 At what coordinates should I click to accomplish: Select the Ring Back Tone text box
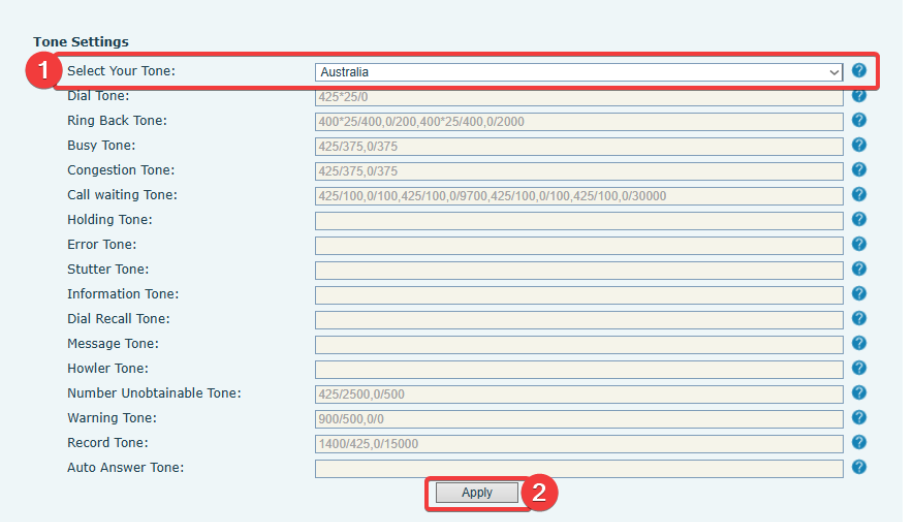click(x=579, y=122)
